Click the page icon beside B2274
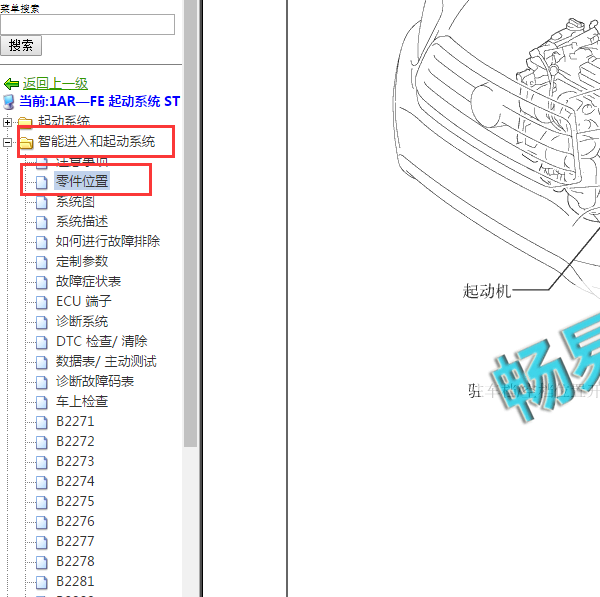Viewport: 600px width, 597px height. tap(42, 482)
